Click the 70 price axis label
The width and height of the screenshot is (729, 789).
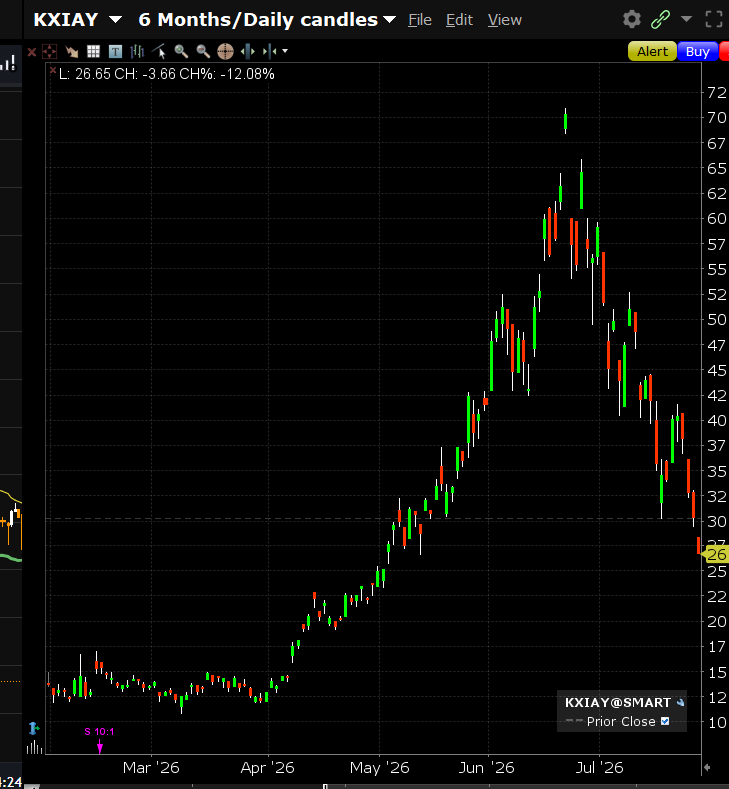pos(717,118)
